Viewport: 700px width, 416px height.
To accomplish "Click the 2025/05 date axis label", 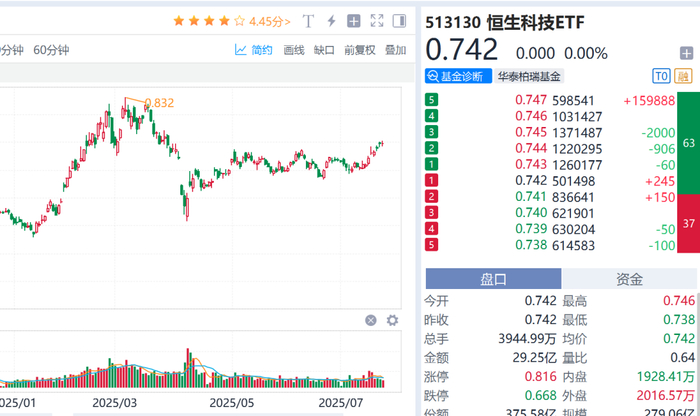I will pos(232,403).
